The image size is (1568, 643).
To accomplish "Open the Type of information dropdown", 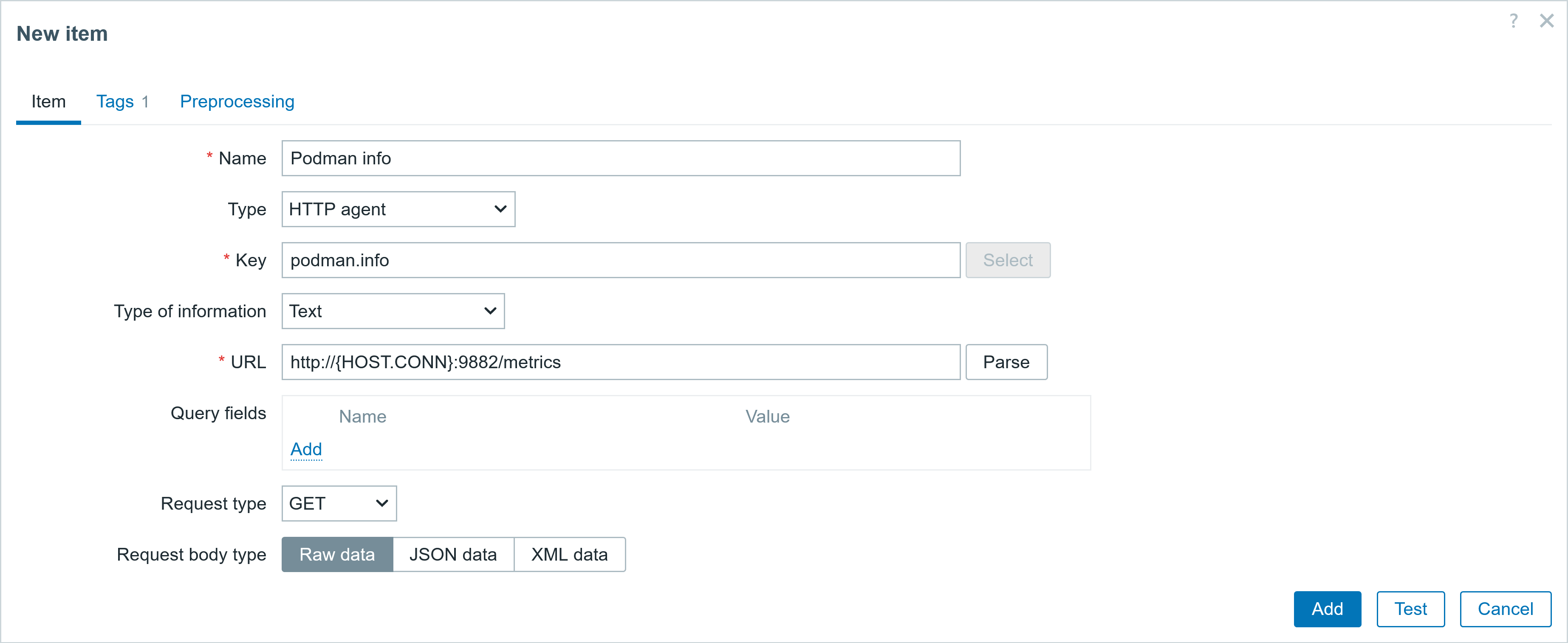I will tap(393, 311).
